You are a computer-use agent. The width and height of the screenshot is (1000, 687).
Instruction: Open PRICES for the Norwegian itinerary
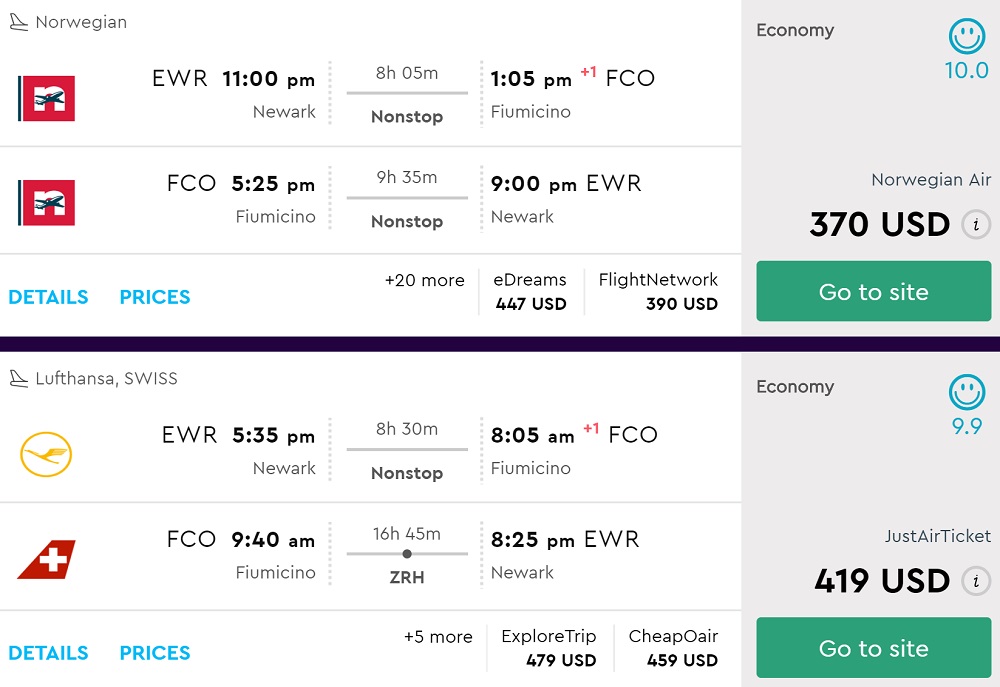click(154, 297)
